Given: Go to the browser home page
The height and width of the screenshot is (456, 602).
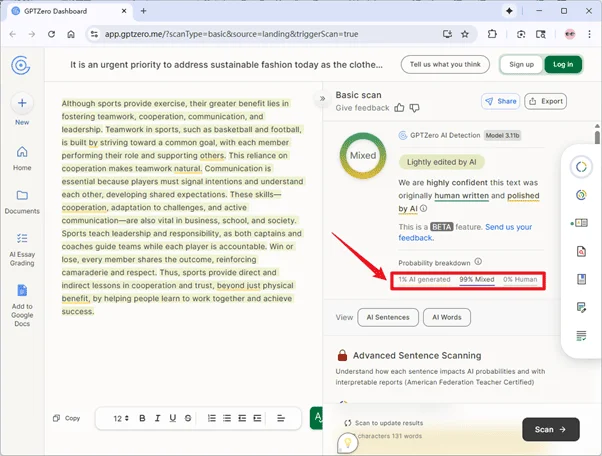Looking at the screenshot, I should pyautogui.click(x=71, y=34).
